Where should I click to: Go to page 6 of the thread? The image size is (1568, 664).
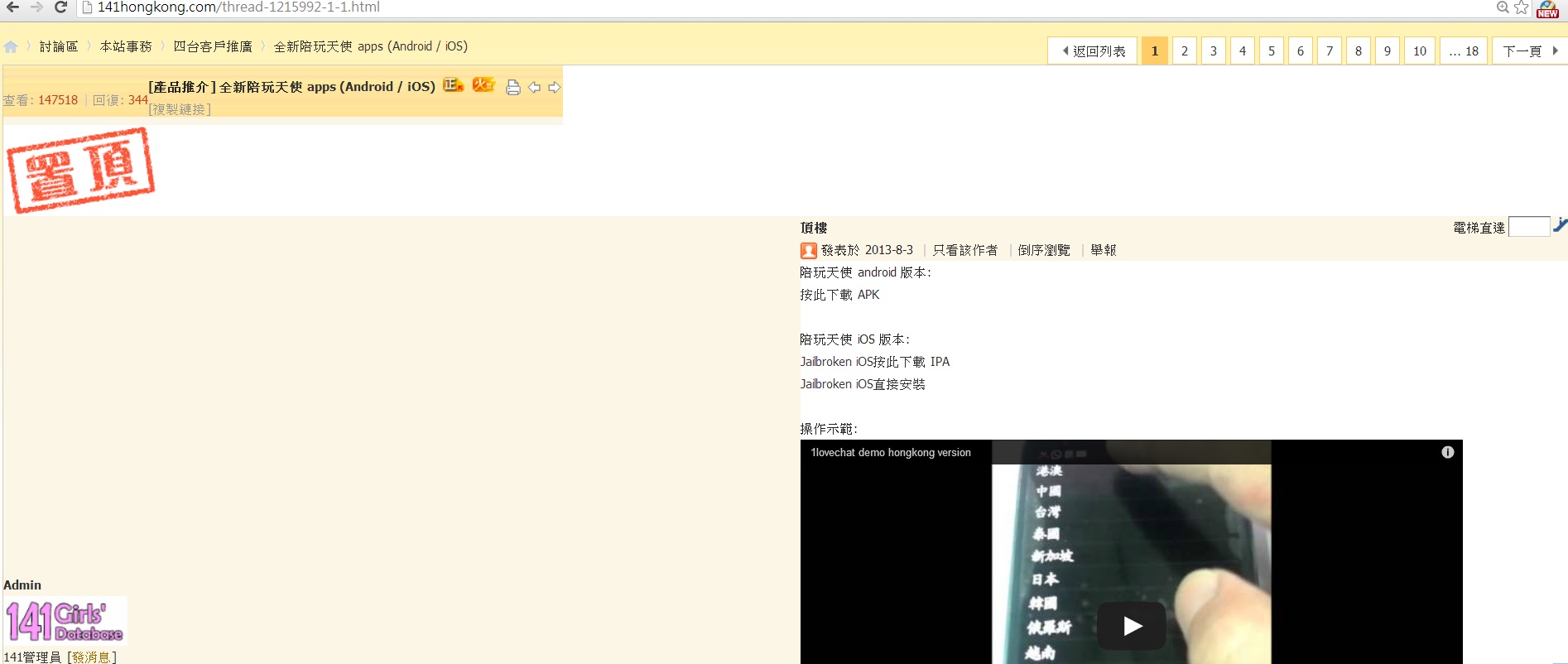pos(1301,51)
